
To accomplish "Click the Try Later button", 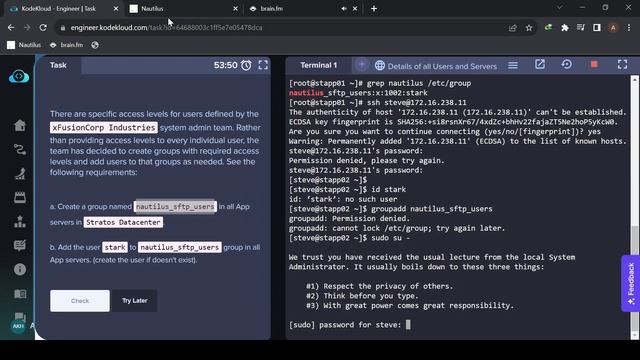I will (134, 301).
